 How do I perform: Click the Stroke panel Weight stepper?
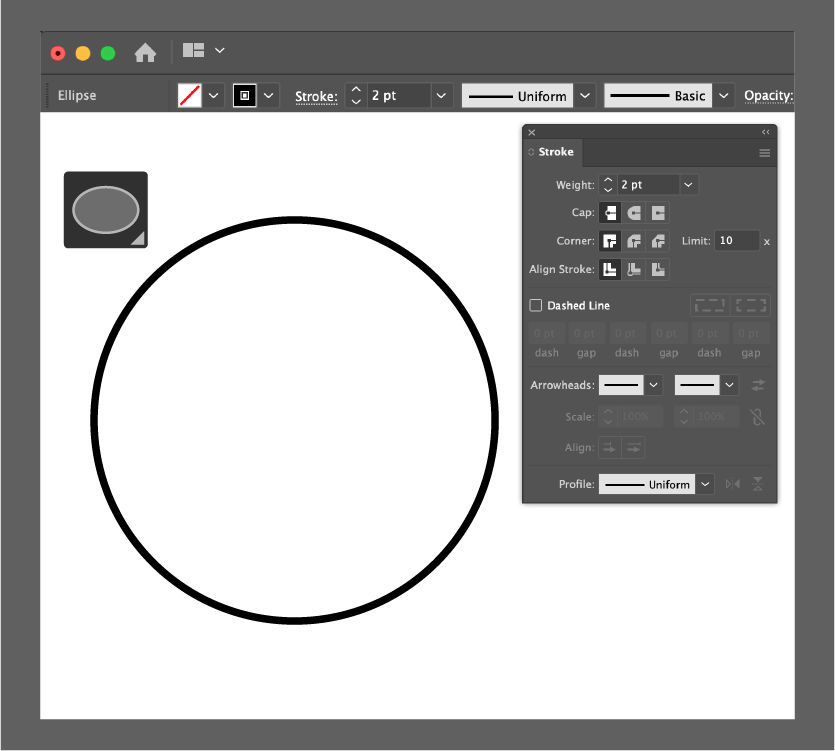[608, 185]
